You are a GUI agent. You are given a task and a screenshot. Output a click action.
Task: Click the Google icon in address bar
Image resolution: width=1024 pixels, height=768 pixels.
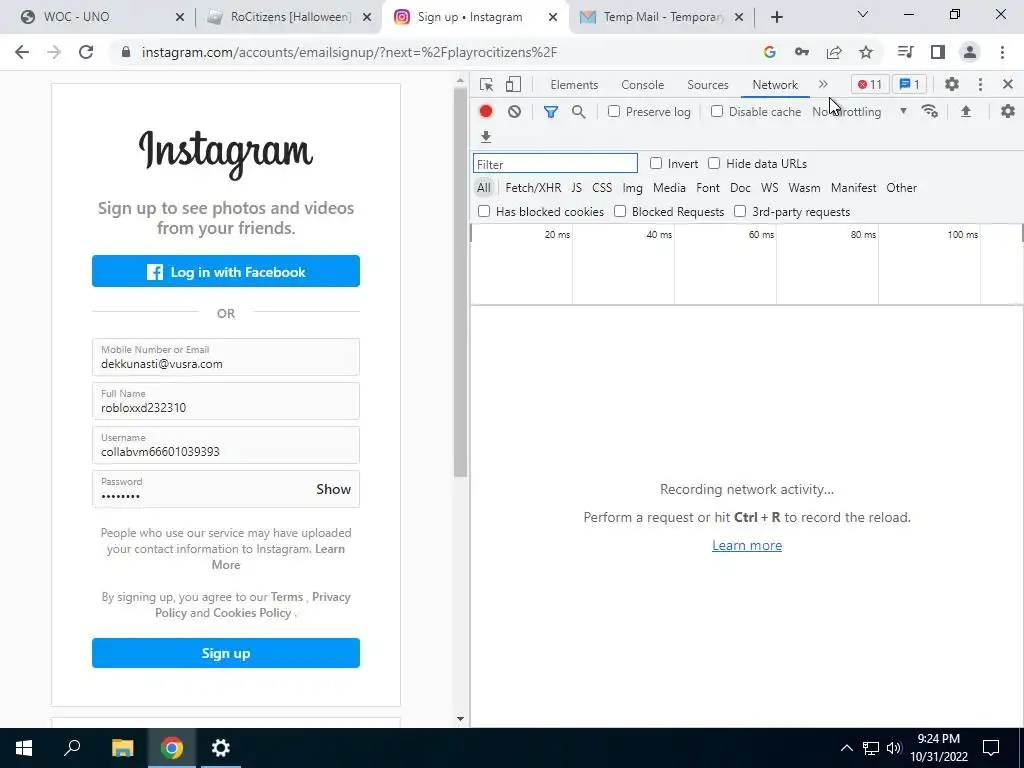(x=769, y=52)
